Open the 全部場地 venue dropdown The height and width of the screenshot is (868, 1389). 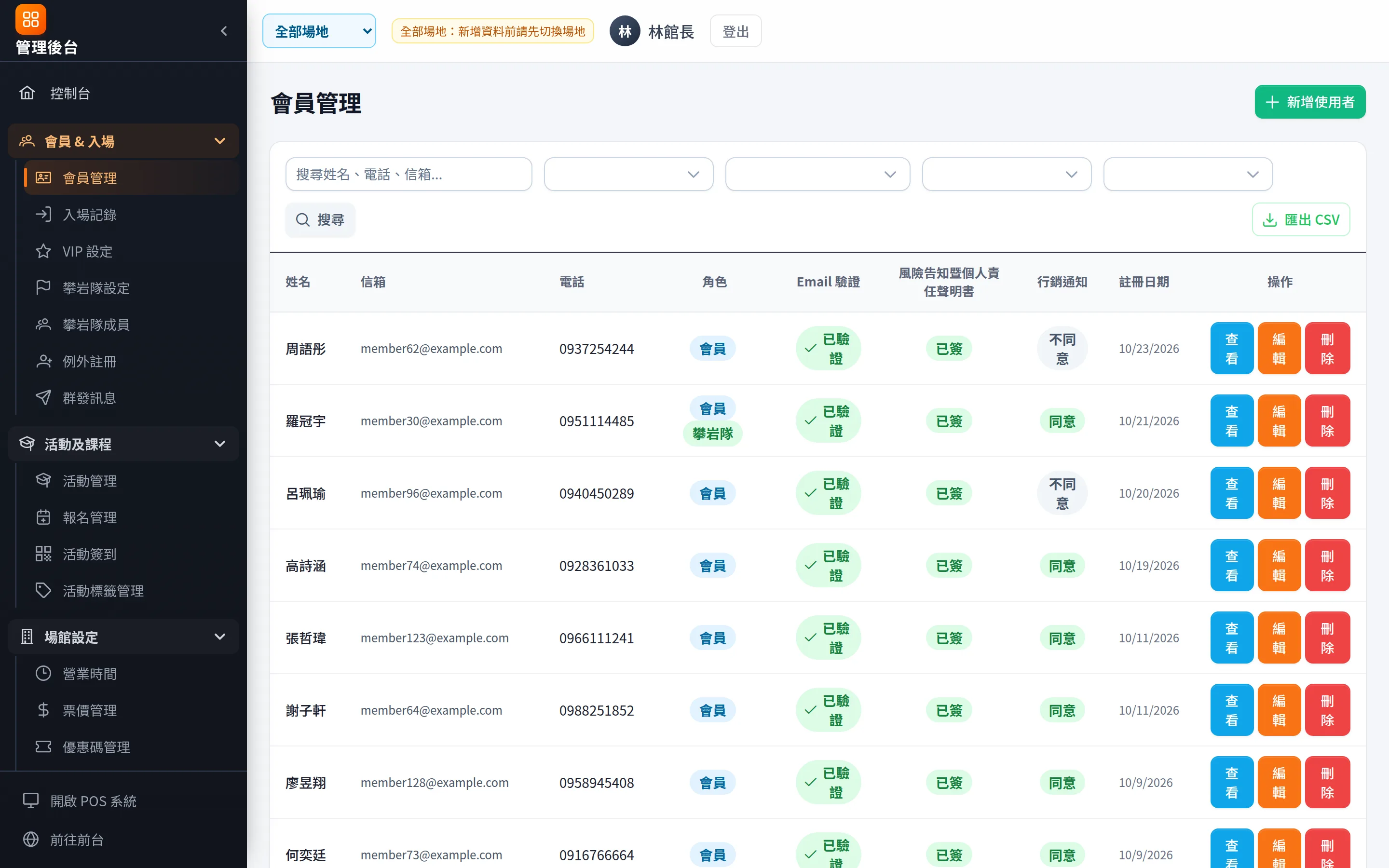click(319, 31)
